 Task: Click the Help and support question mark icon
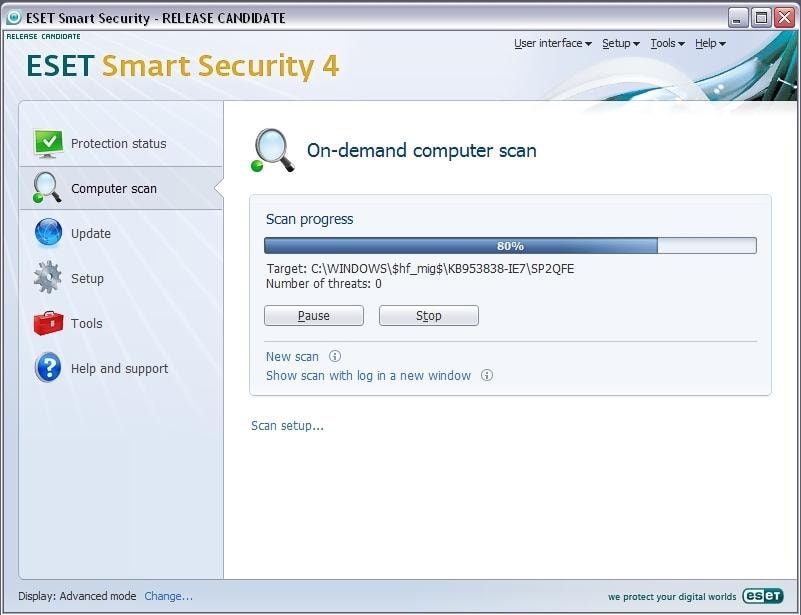pyautogui.click(x=49, y=367)
